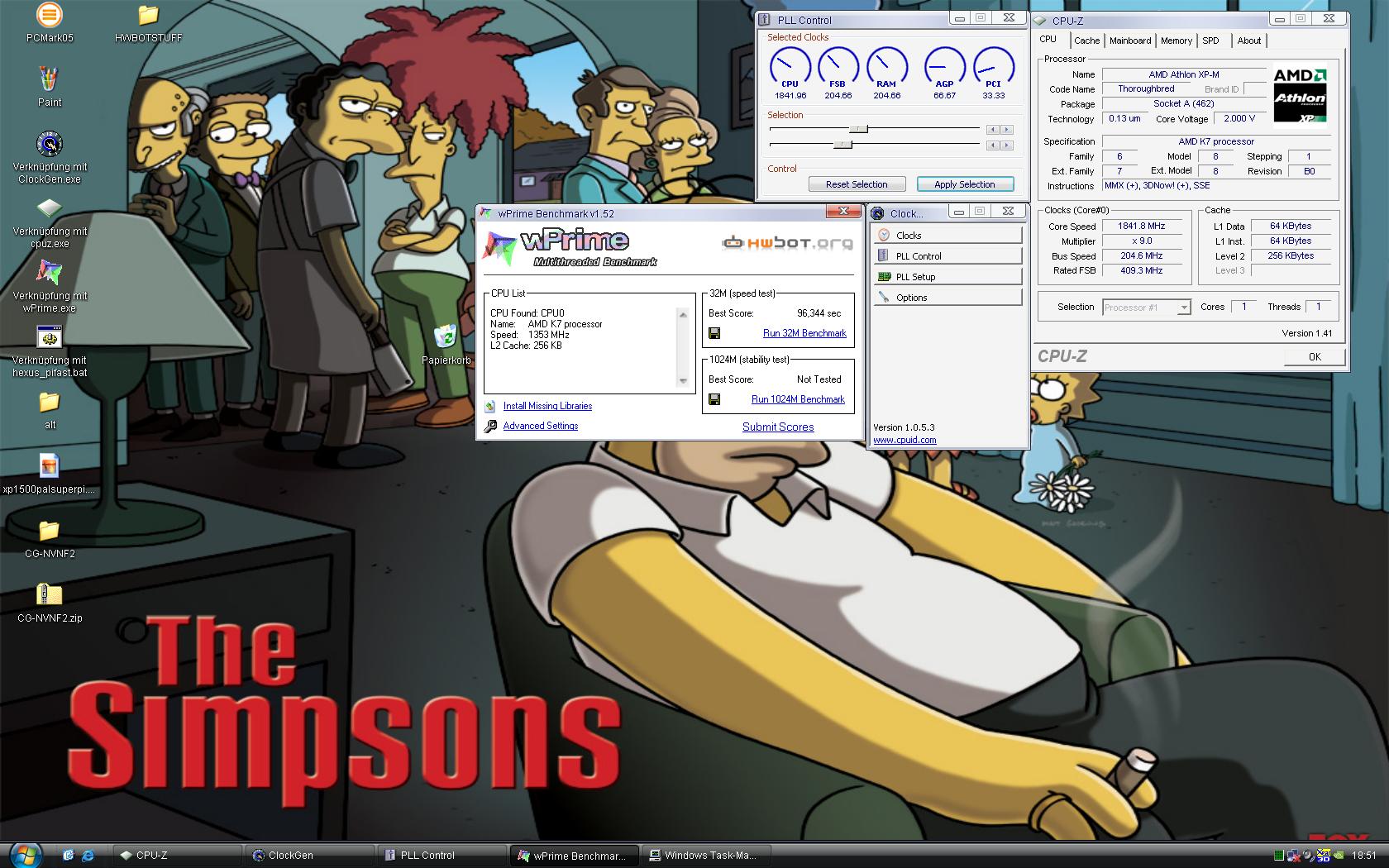Click the save icon beside 32M Best Score
This screenshot has width=1389, height=868.
click(714, 333)
